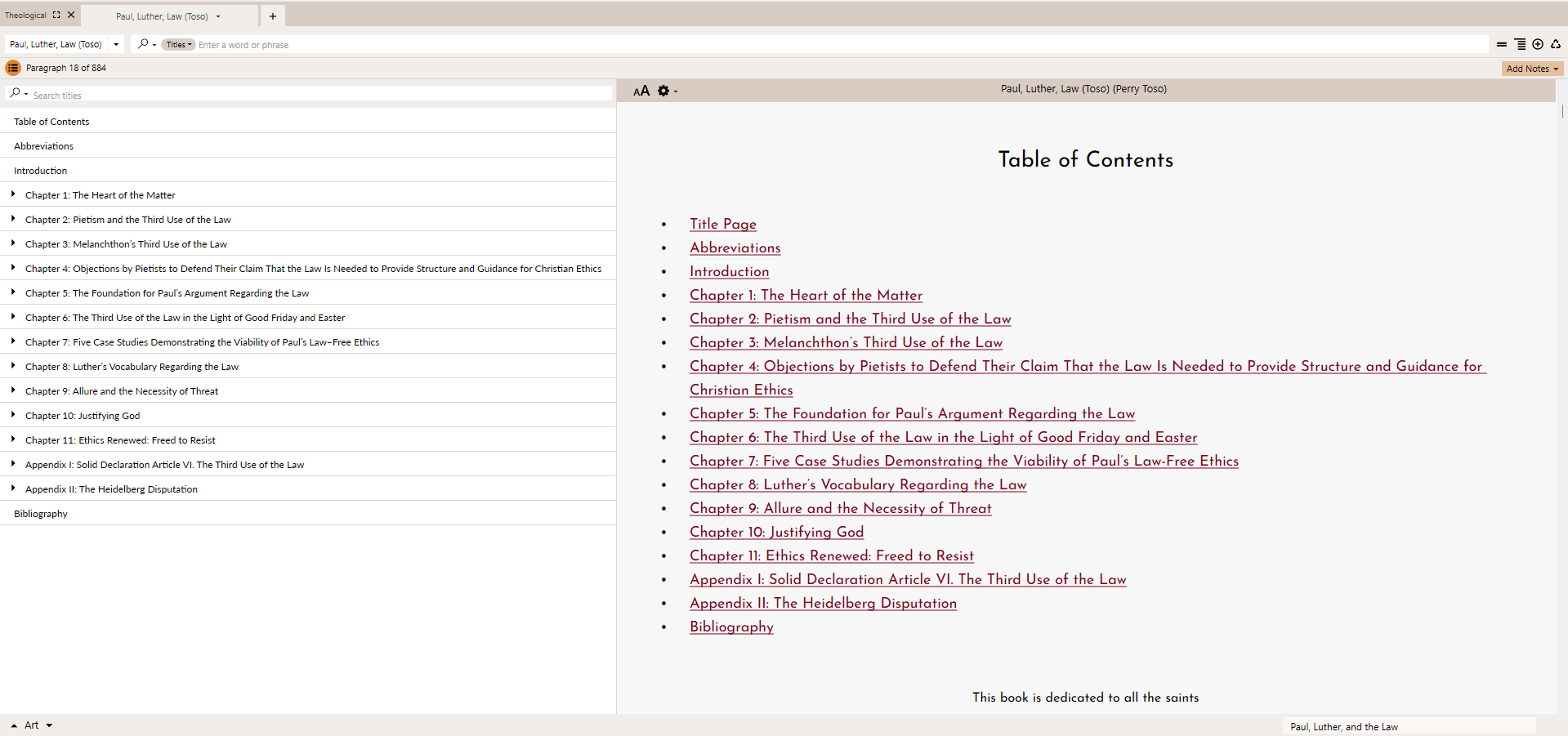Click the circled plus icon in toolbar

coord(1538,44)
